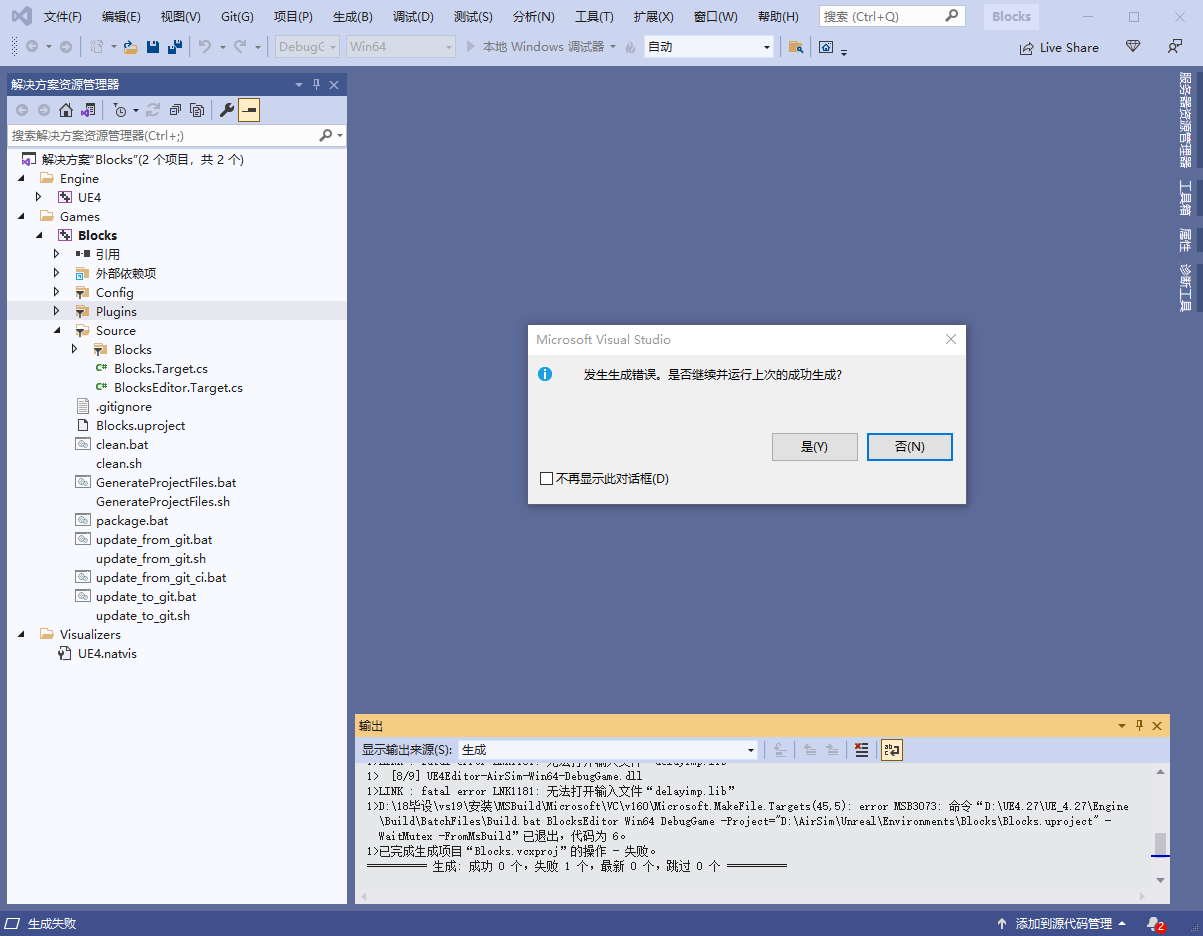Click the notifications icon in status bar

click(1155, 924)
